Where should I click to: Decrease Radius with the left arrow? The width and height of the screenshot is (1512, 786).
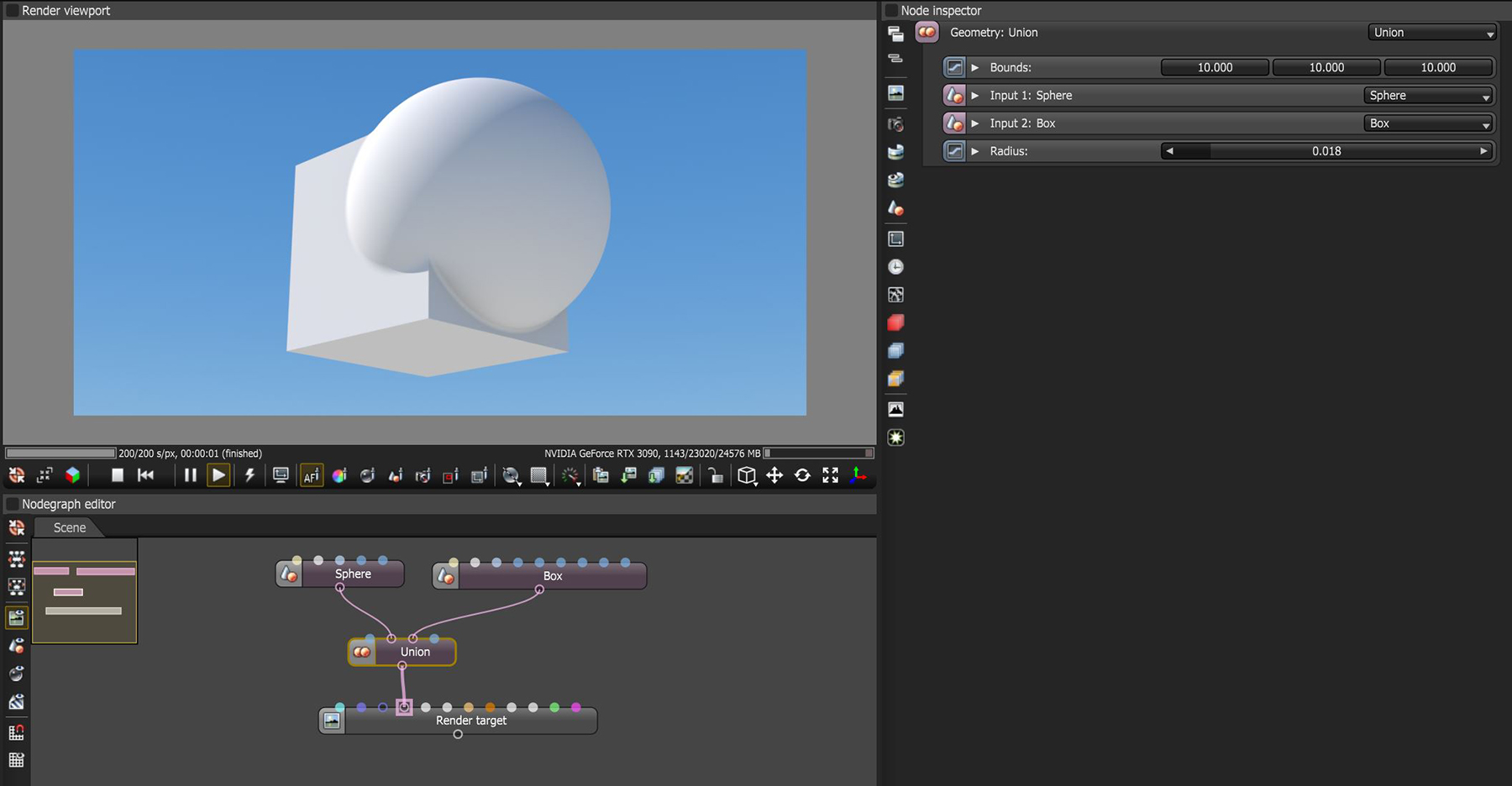1169,151
